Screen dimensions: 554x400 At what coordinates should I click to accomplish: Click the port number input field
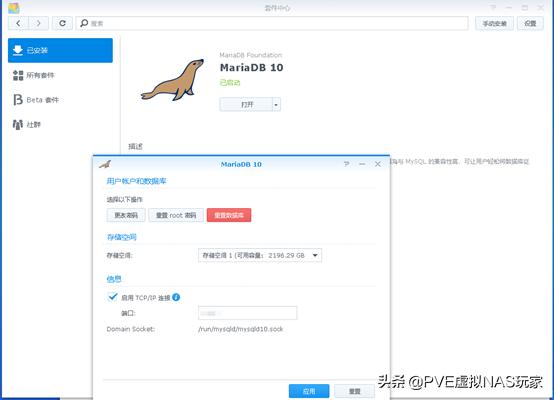tap(247, 313)
